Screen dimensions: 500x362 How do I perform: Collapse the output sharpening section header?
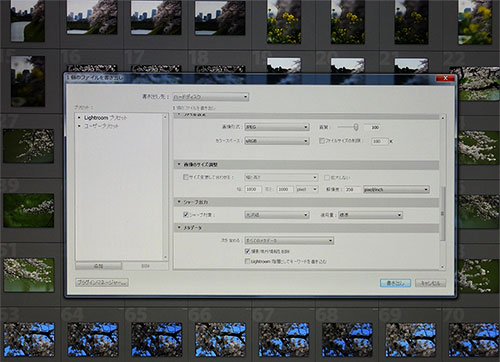(x=306, y=202)
